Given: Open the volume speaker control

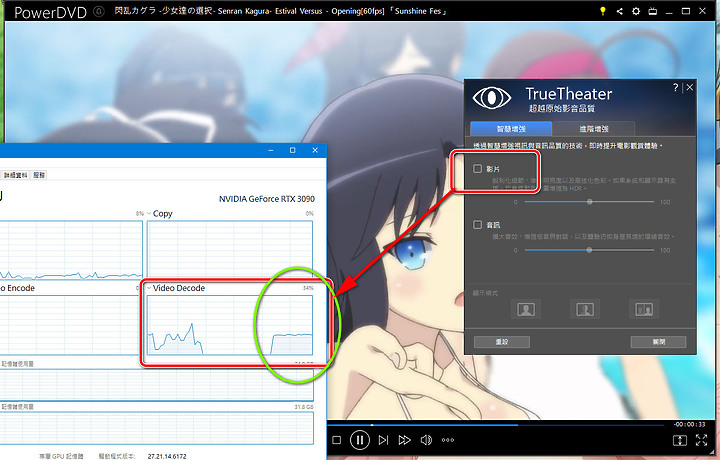Looking at the screenshot, I should 426,440.
